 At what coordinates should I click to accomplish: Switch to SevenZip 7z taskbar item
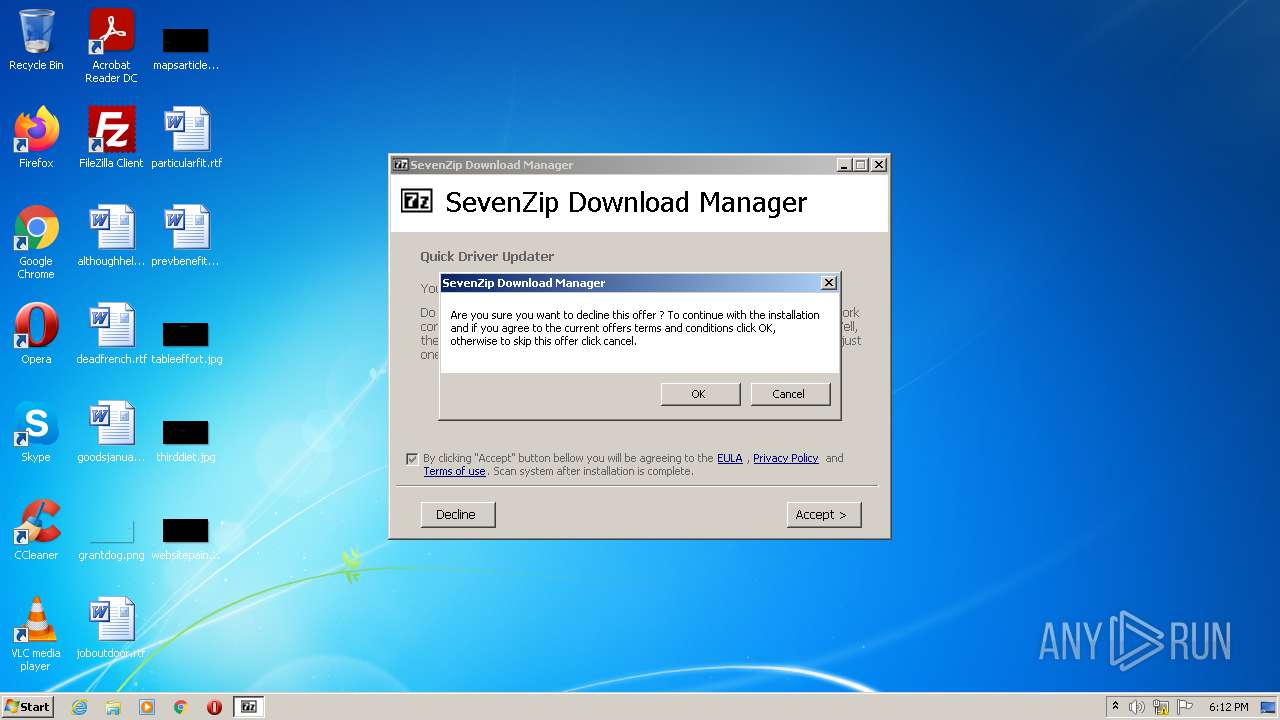pos(249,707)
